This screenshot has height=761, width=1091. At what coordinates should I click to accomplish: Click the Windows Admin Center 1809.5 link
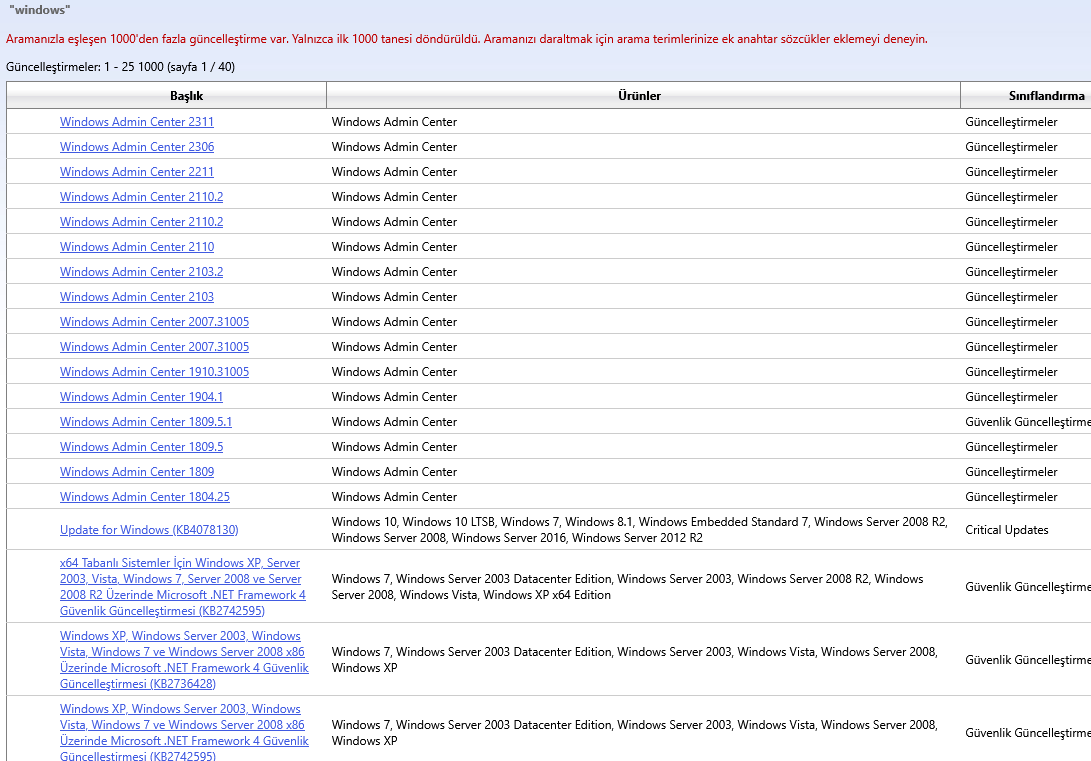click(x=141, y=447)
